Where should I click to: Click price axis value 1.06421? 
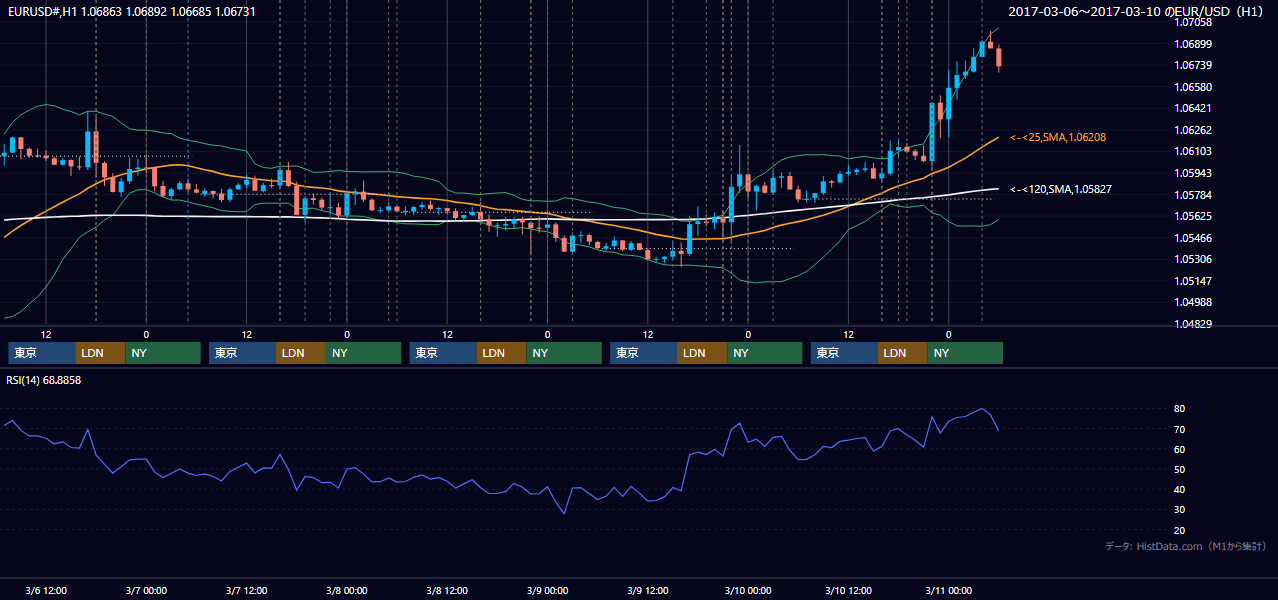1192,108
